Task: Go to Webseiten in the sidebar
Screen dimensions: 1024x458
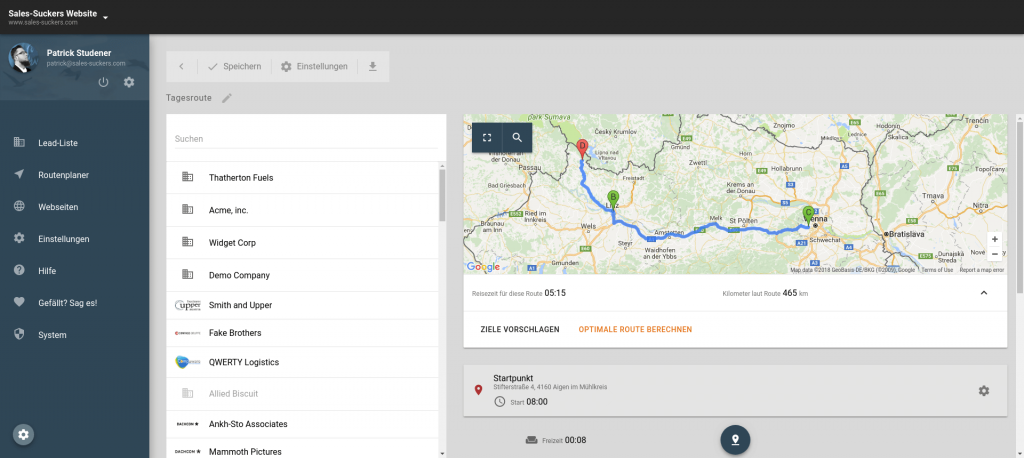Action: (58, 207)
